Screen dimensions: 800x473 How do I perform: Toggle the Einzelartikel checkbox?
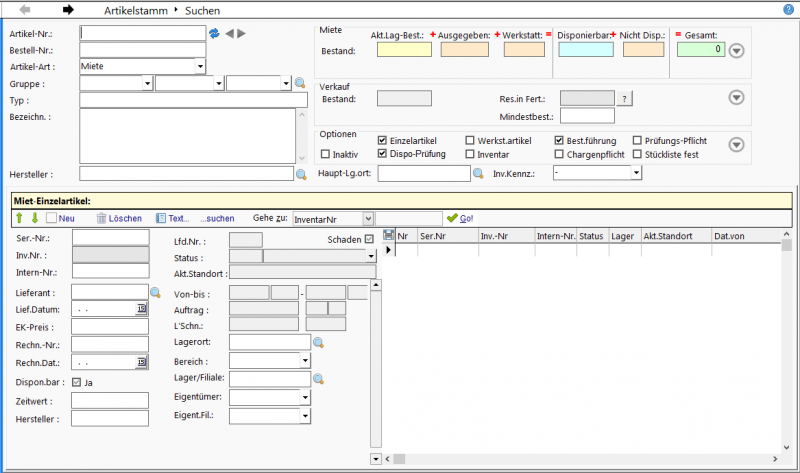tap(382, 140)
